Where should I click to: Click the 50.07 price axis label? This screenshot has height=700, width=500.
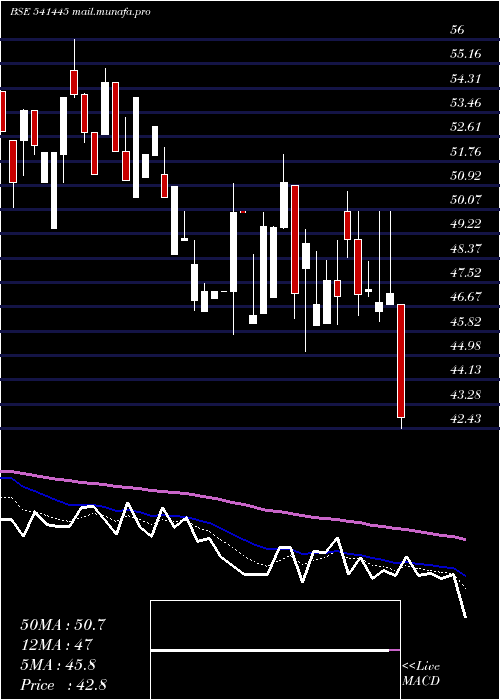(x=466, y=200)
